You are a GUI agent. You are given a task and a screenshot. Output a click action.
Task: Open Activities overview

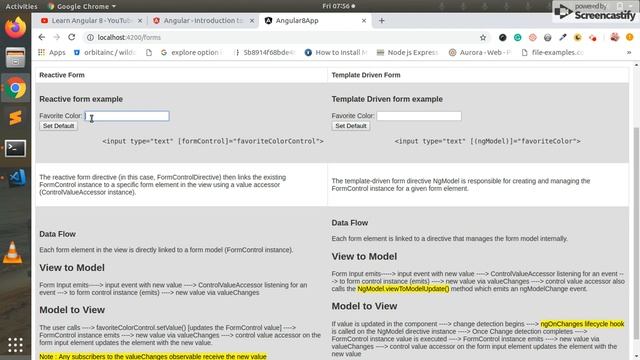pyautogui.click(x=21, y=6)
